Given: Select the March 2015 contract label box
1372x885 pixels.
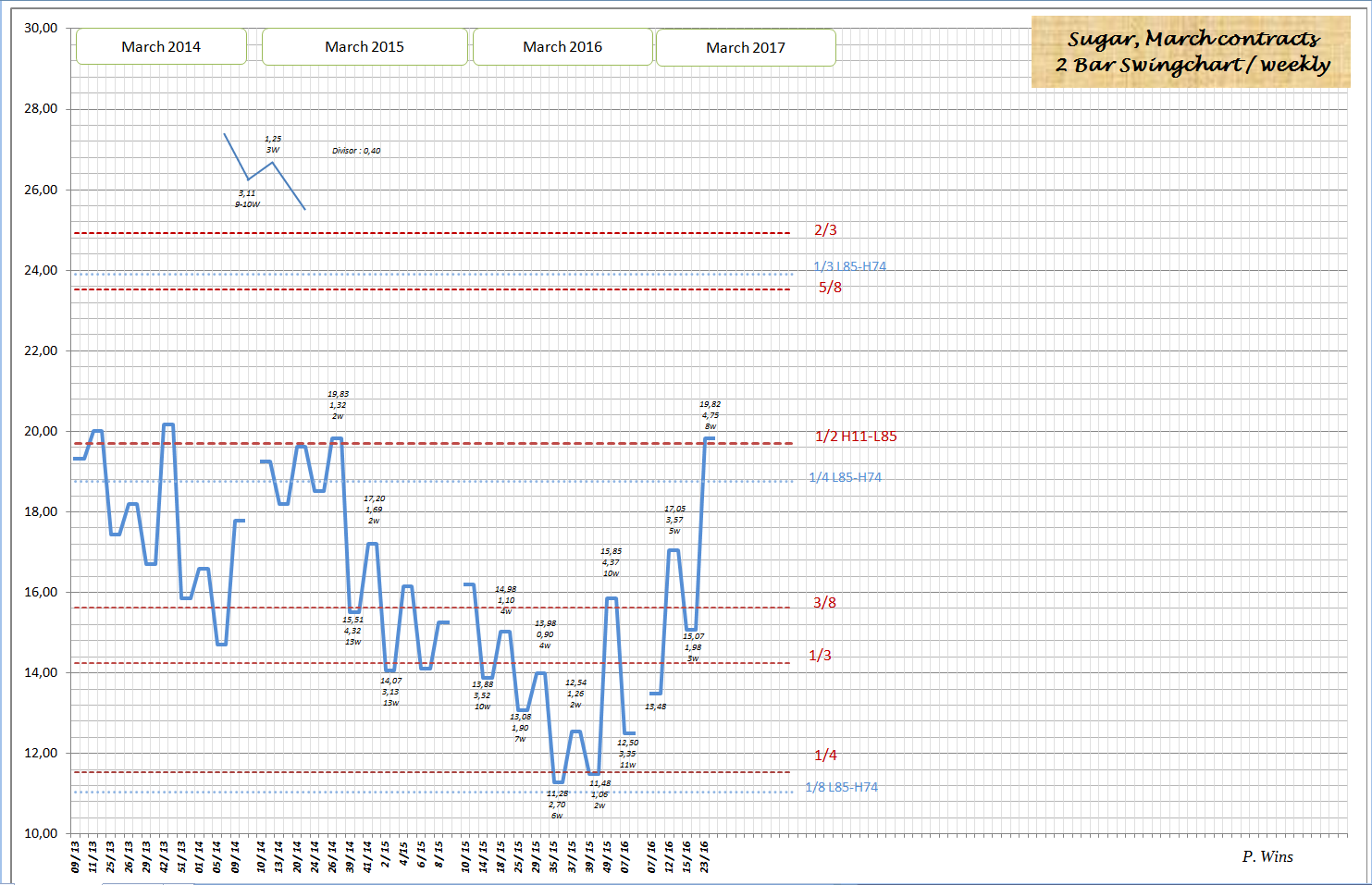Looking at the screenshot, I should (x=365, y=46).
